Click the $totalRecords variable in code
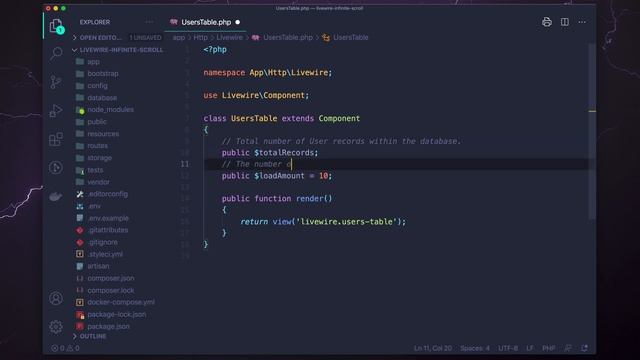640x360 pixels. 284,153
